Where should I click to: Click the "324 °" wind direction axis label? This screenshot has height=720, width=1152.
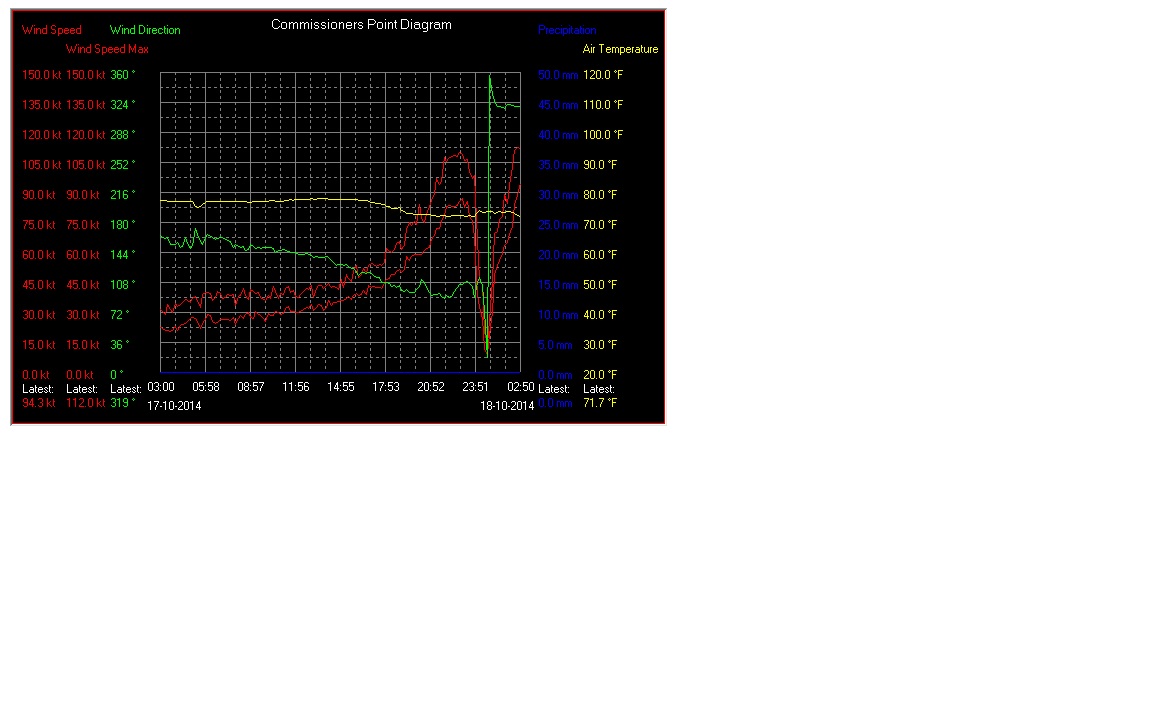coord(123,105)
